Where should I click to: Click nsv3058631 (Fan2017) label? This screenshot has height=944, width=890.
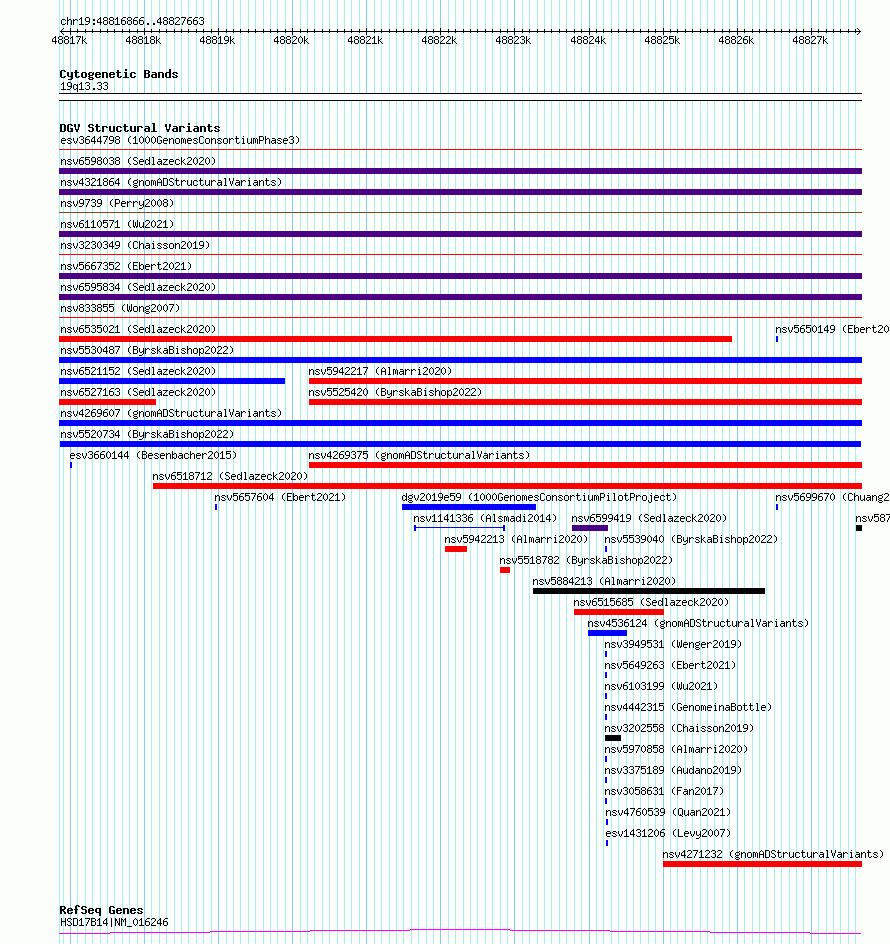pos(664,792)
